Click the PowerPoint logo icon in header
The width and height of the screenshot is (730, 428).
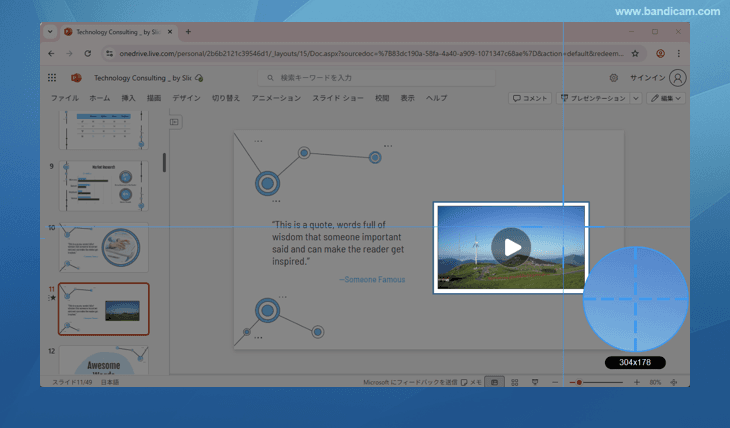click(x=76, y=78)
